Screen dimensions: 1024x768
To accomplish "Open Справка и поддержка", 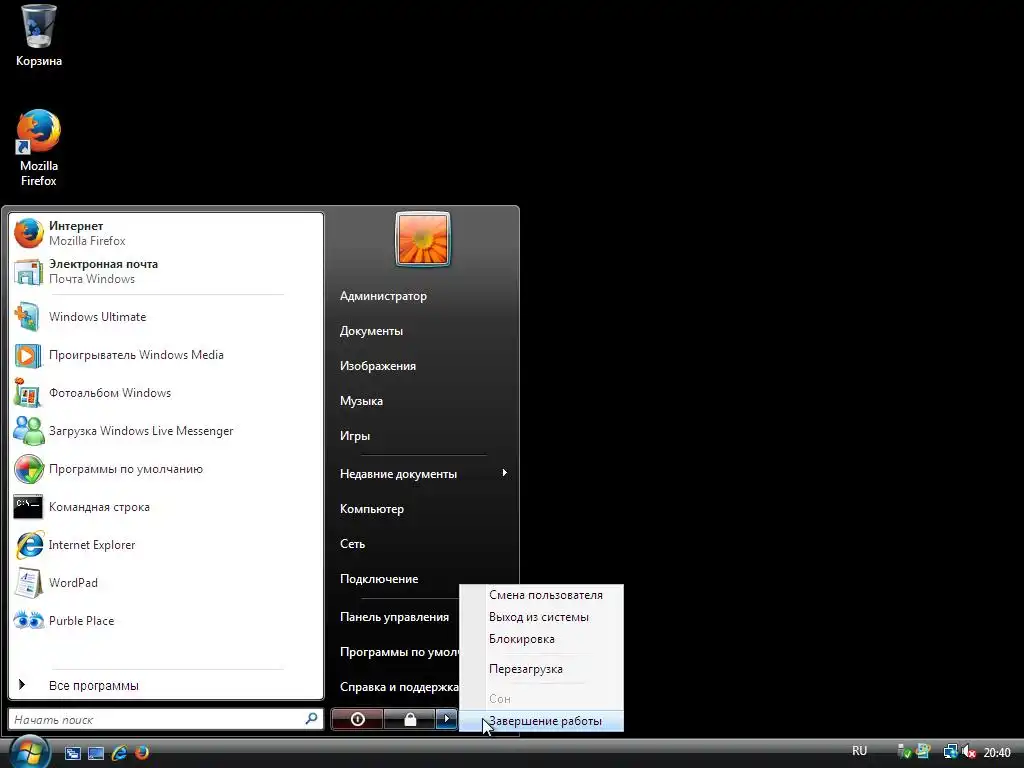I will (394, 687).
